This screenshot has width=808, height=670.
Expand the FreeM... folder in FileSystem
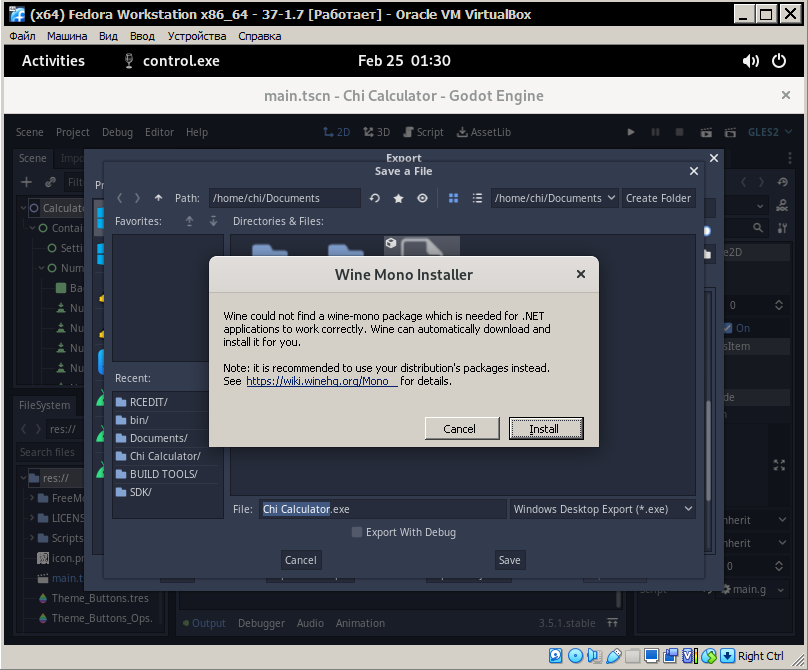pyautogui.click(x=32, y=498)
